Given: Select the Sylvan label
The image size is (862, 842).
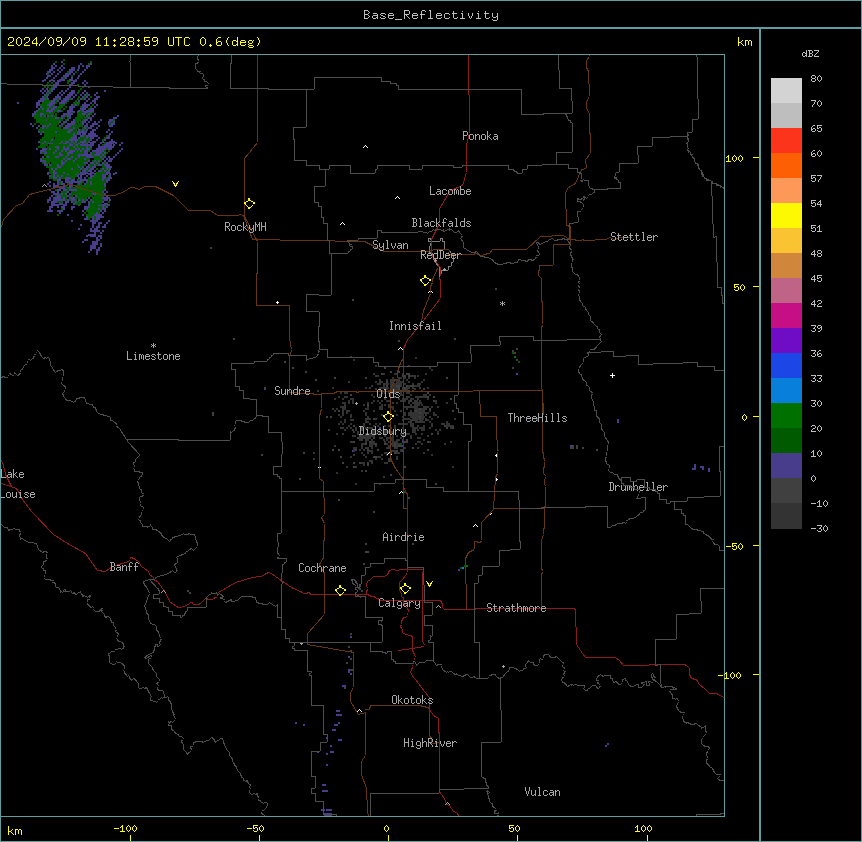Looking at the screenshot, I should point(390,245).
